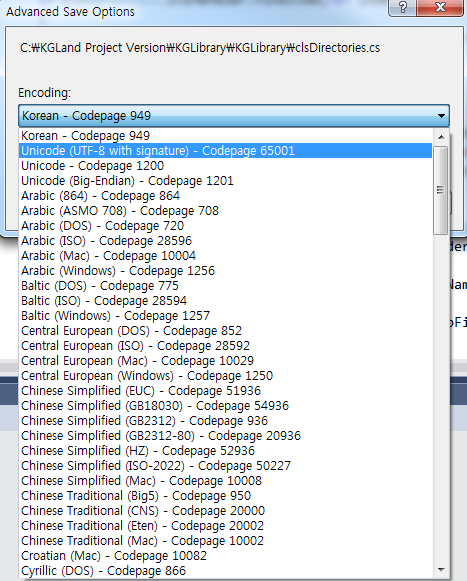Choose Chinese Simplified (EUC) - Codepage 51936
The height and width of the screenshot is (581, 467).
(x=225, y=391)
